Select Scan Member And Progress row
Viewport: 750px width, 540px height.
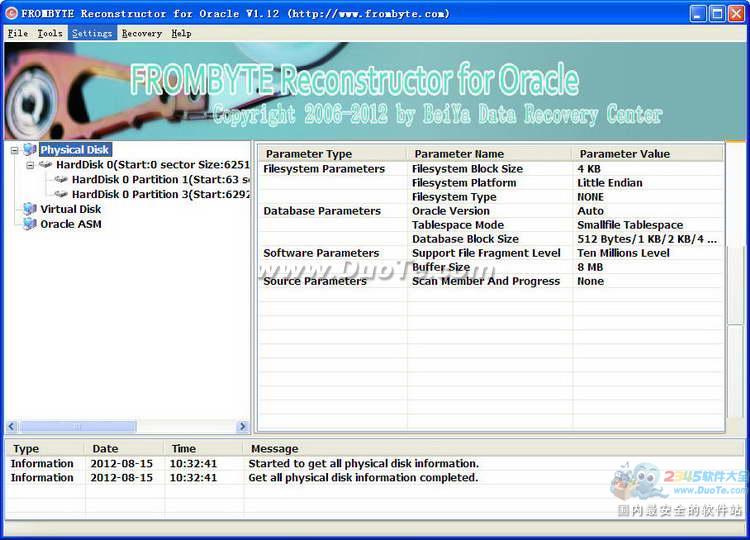491,281
